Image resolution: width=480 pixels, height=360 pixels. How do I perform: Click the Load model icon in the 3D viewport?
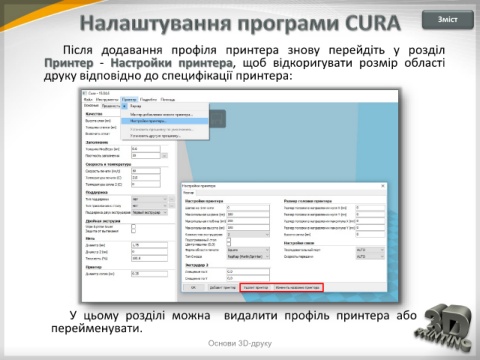click(x=217, y=118)
